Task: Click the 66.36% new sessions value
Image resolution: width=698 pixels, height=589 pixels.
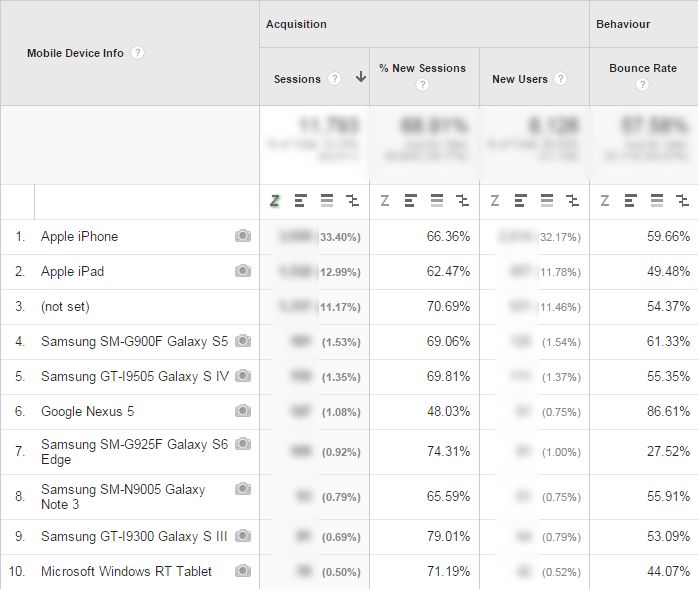Action: [x=448, y=236]
